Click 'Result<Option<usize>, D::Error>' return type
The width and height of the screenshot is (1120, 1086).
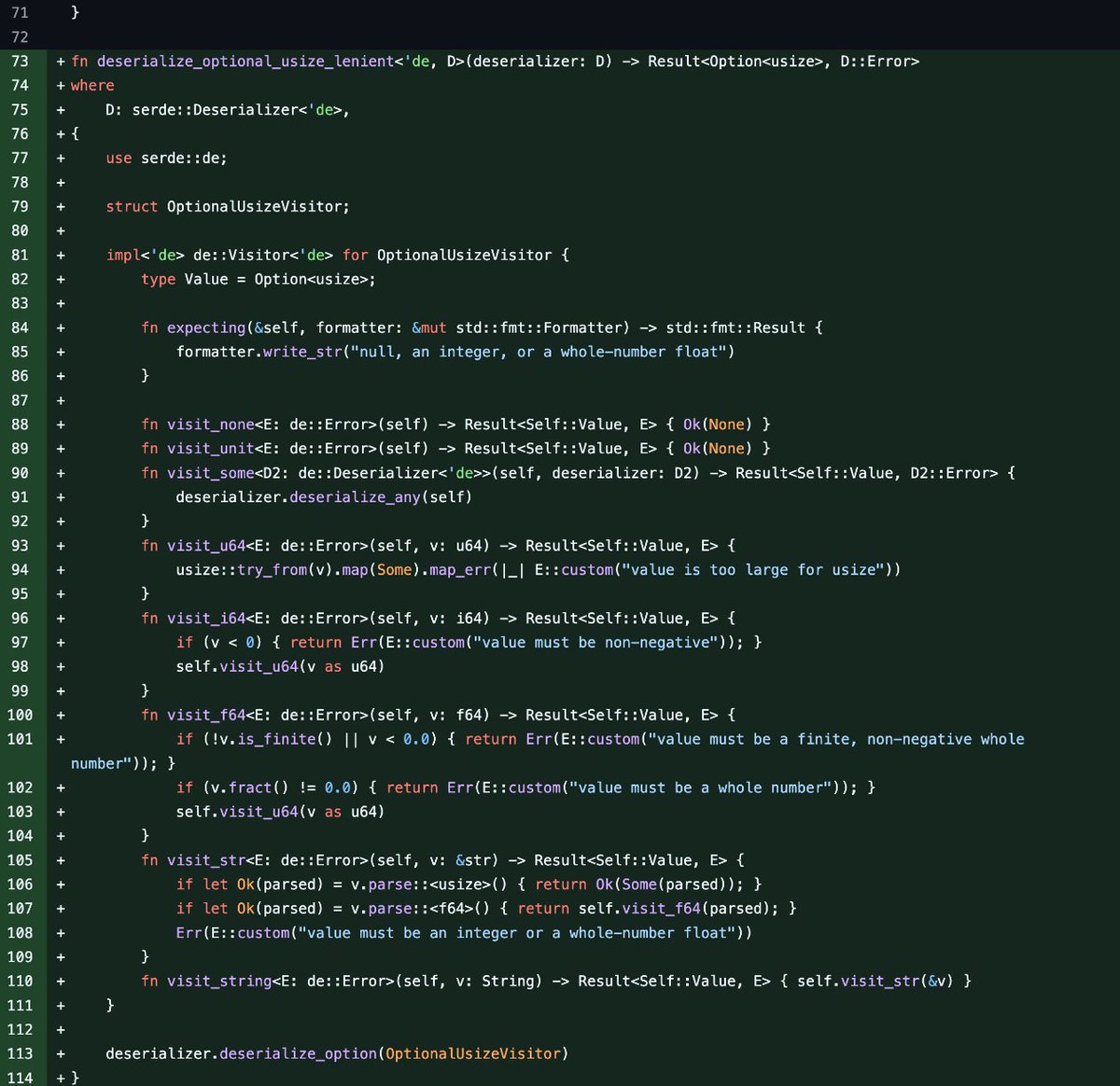pos(784,62)
